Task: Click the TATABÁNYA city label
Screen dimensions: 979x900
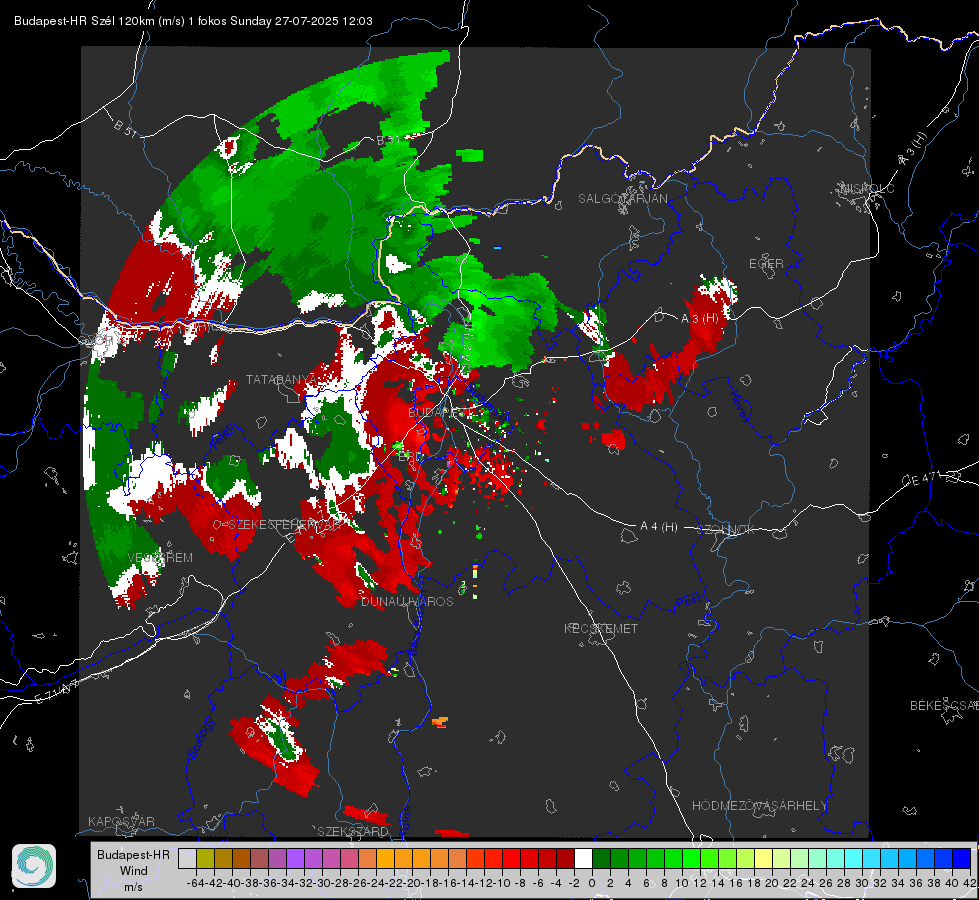Action: click(x=281, y=379)
